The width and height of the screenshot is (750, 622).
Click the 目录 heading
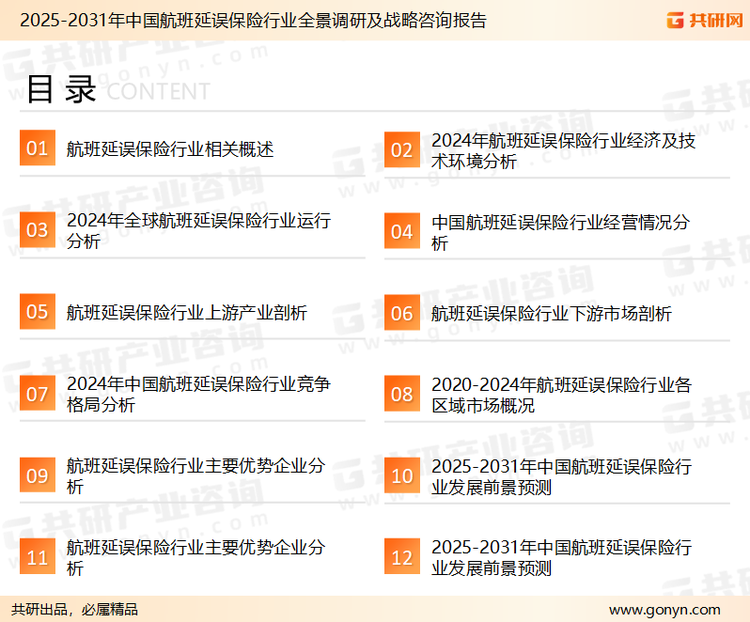[x=61, y=89]
